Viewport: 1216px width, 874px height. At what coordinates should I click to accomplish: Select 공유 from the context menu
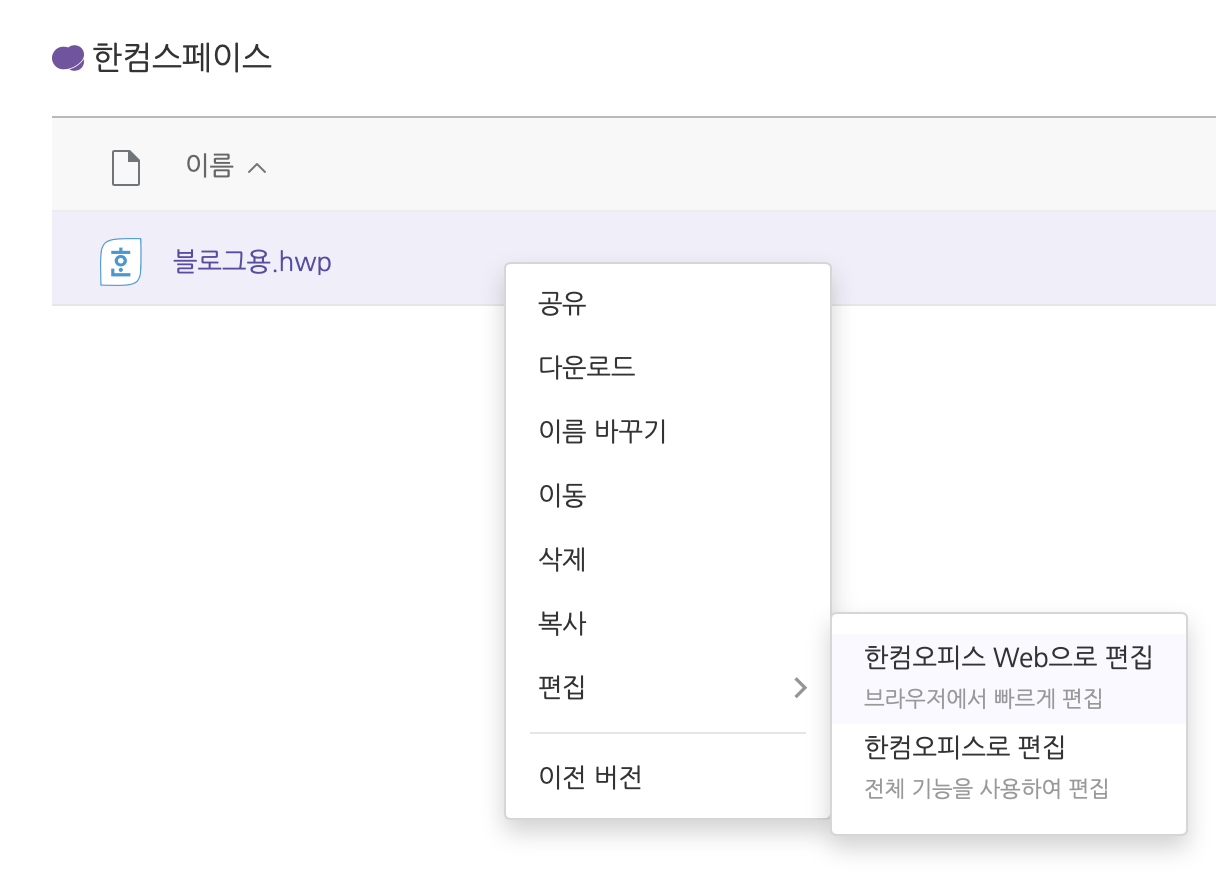pyautogui.click(x=668, y=304)
